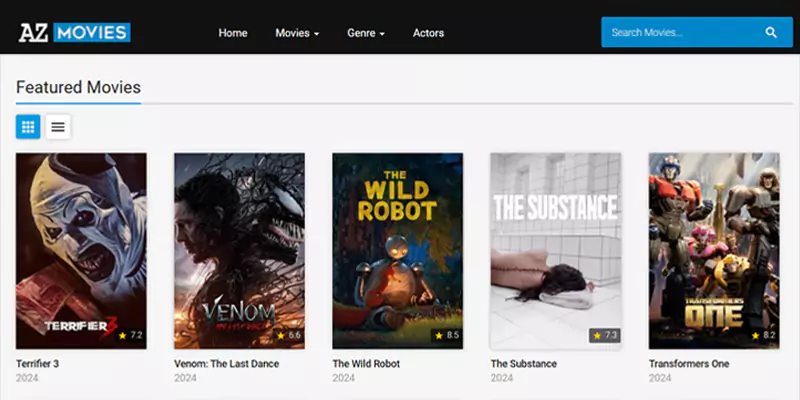The image size is (800, 400).
Task: Click the 2024 year under The Wild Robot
Action: coord(343,378)
